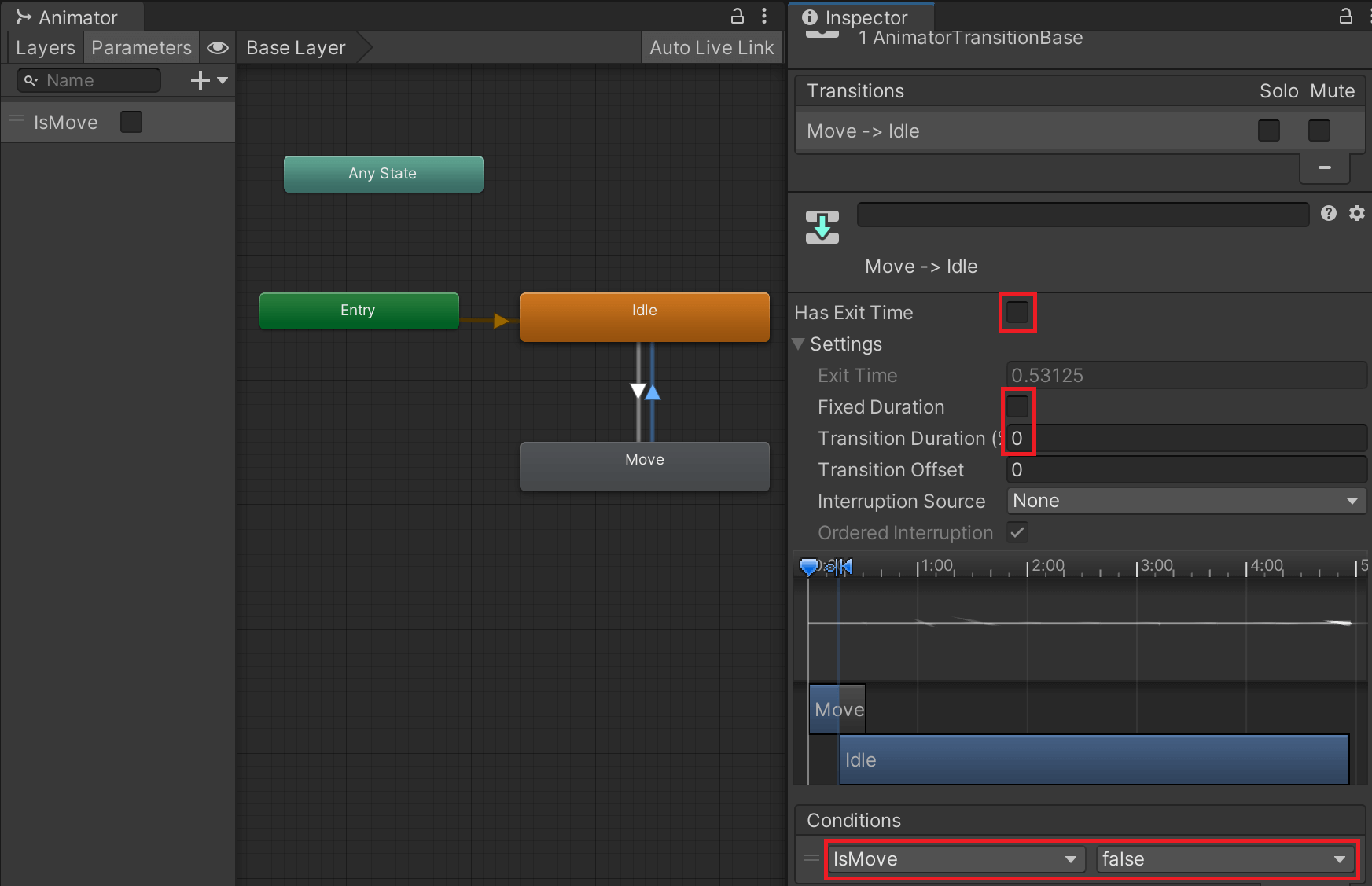
Task: Select the Idle state node
Action: pos(645,316)
